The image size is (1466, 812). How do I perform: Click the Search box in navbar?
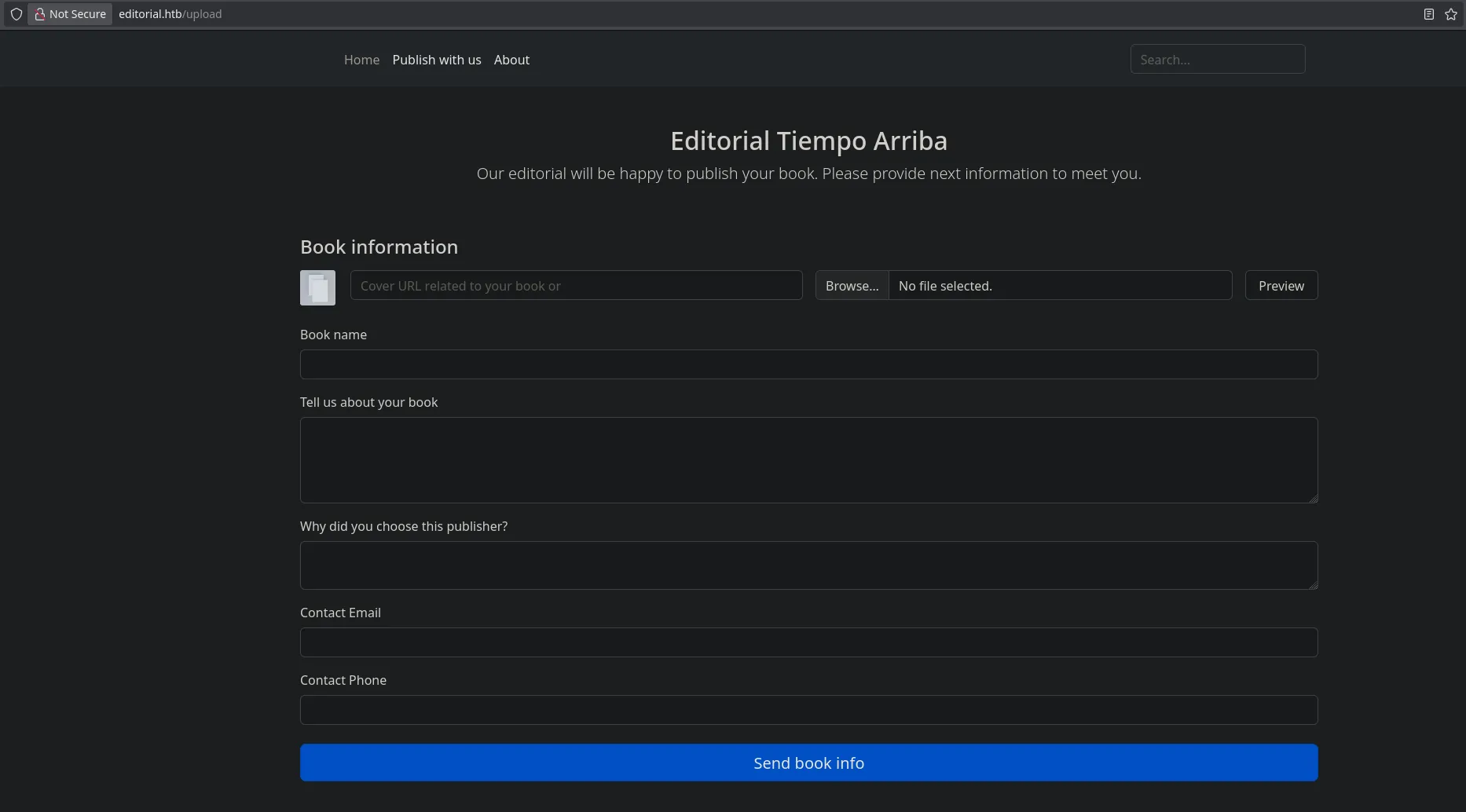tap(1217, 60)
